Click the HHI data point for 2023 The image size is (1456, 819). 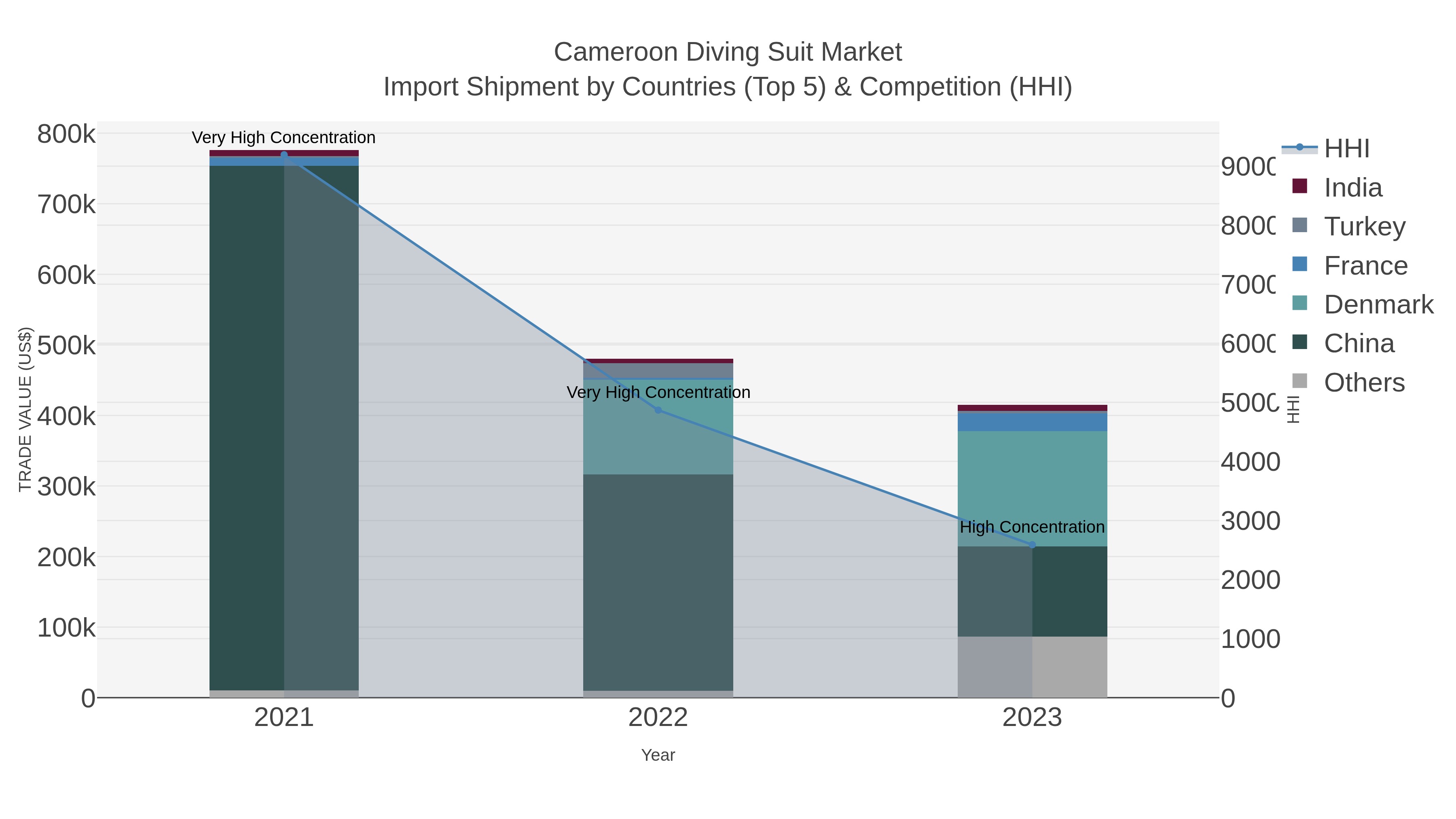pos(1032,545)
